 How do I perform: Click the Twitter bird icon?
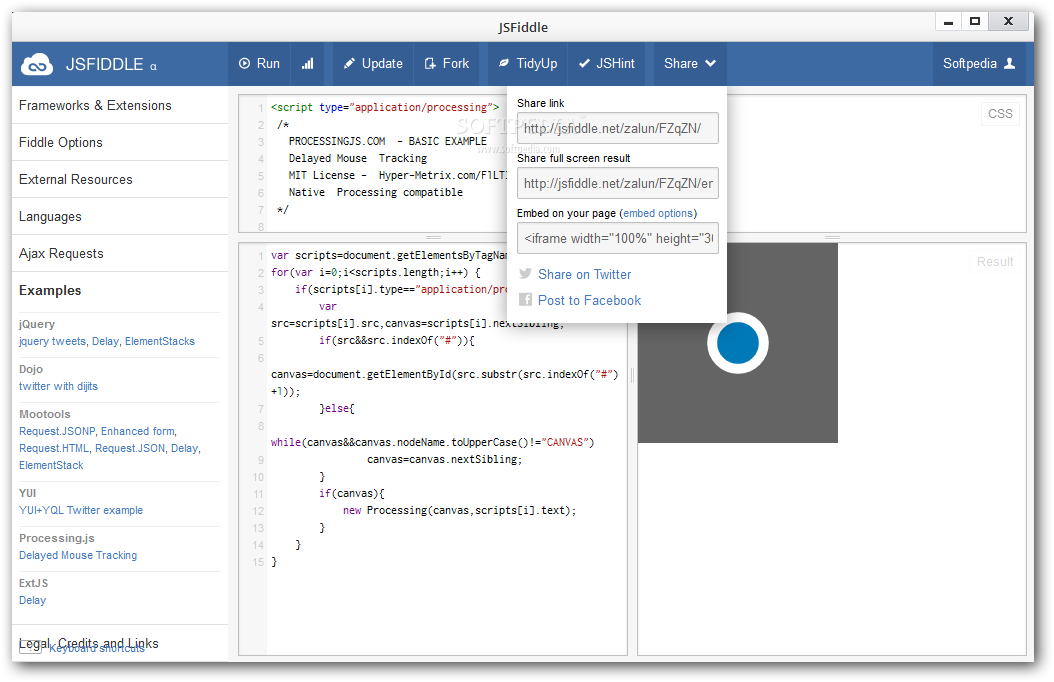pyautogui.click(x=525, y=273)
